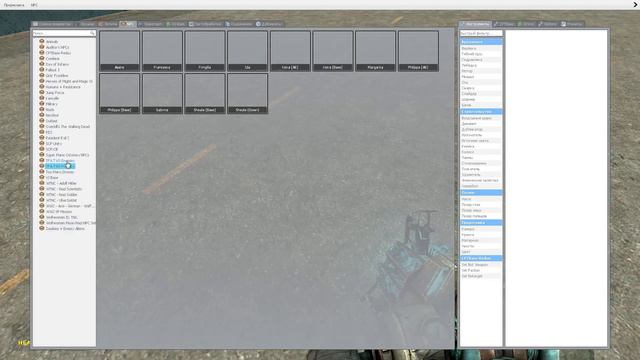Select the Слайдер tool

click(481, 93)
